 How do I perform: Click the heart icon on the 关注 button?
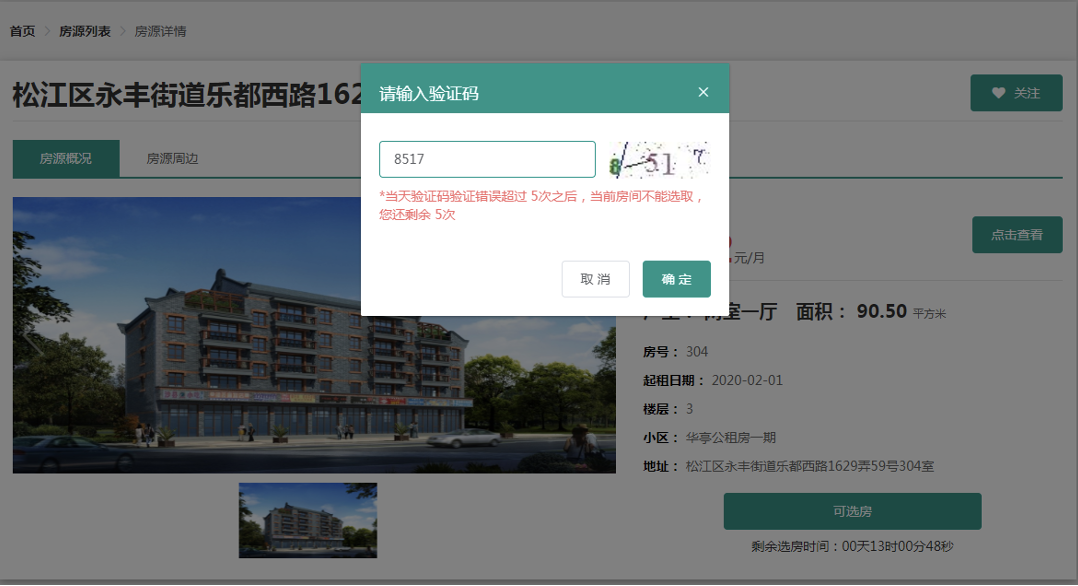pyautogui.click(x=998, y=93)
